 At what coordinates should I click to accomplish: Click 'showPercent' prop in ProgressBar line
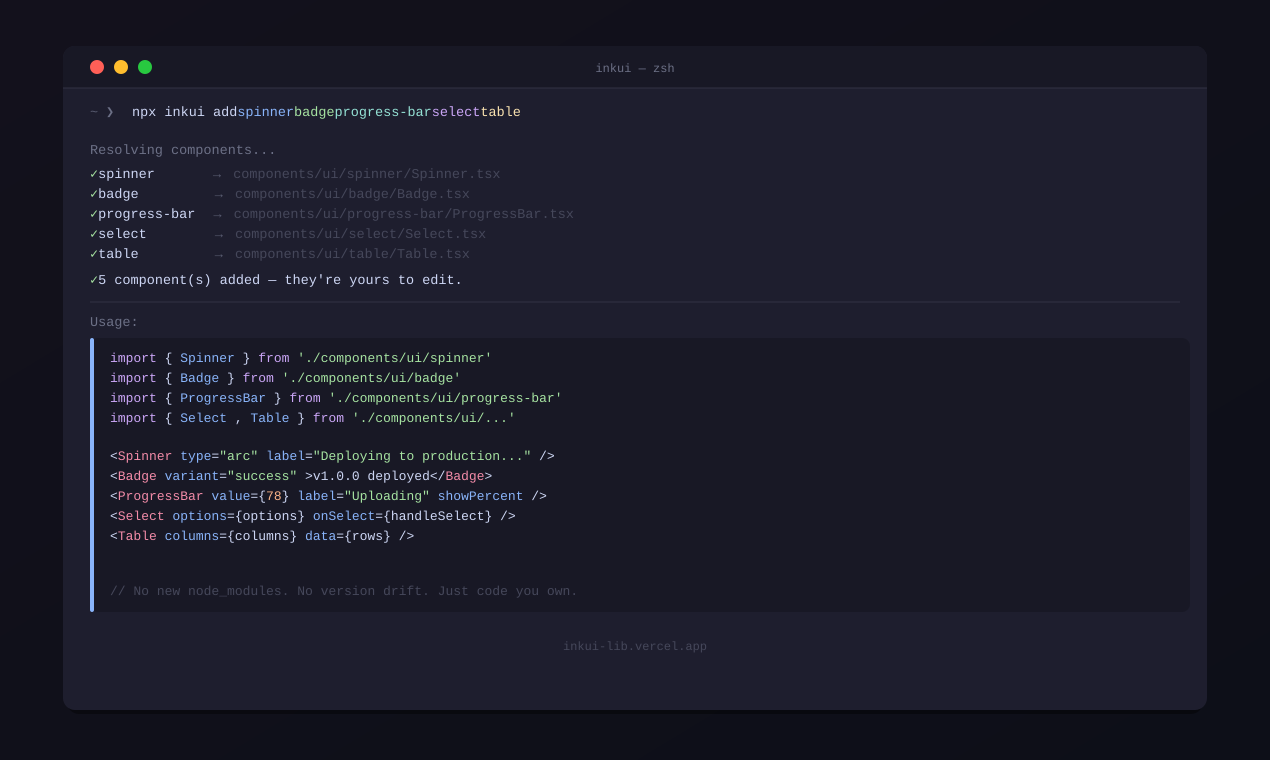point(480,496)
